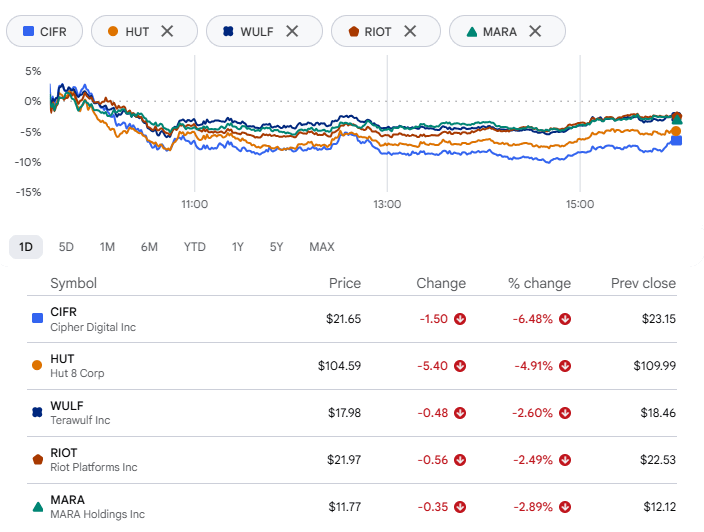Remove RIOT from comparison chips
Screen dimensions: 704x532
click(x=410, y=31)
